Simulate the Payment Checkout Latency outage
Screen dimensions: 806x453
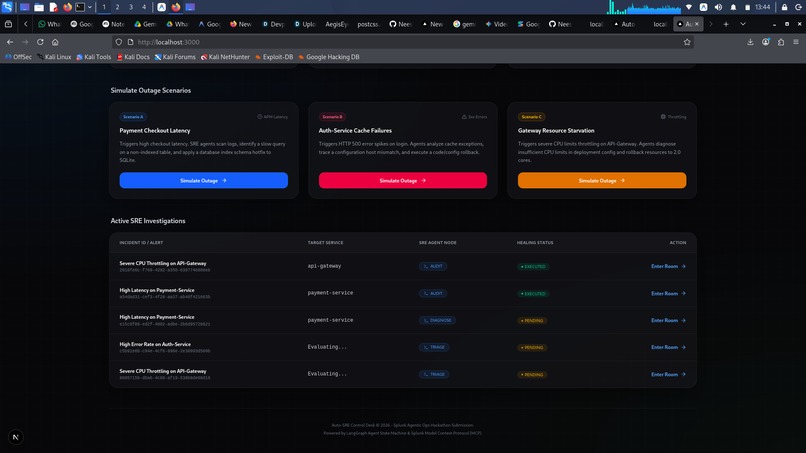204,180
